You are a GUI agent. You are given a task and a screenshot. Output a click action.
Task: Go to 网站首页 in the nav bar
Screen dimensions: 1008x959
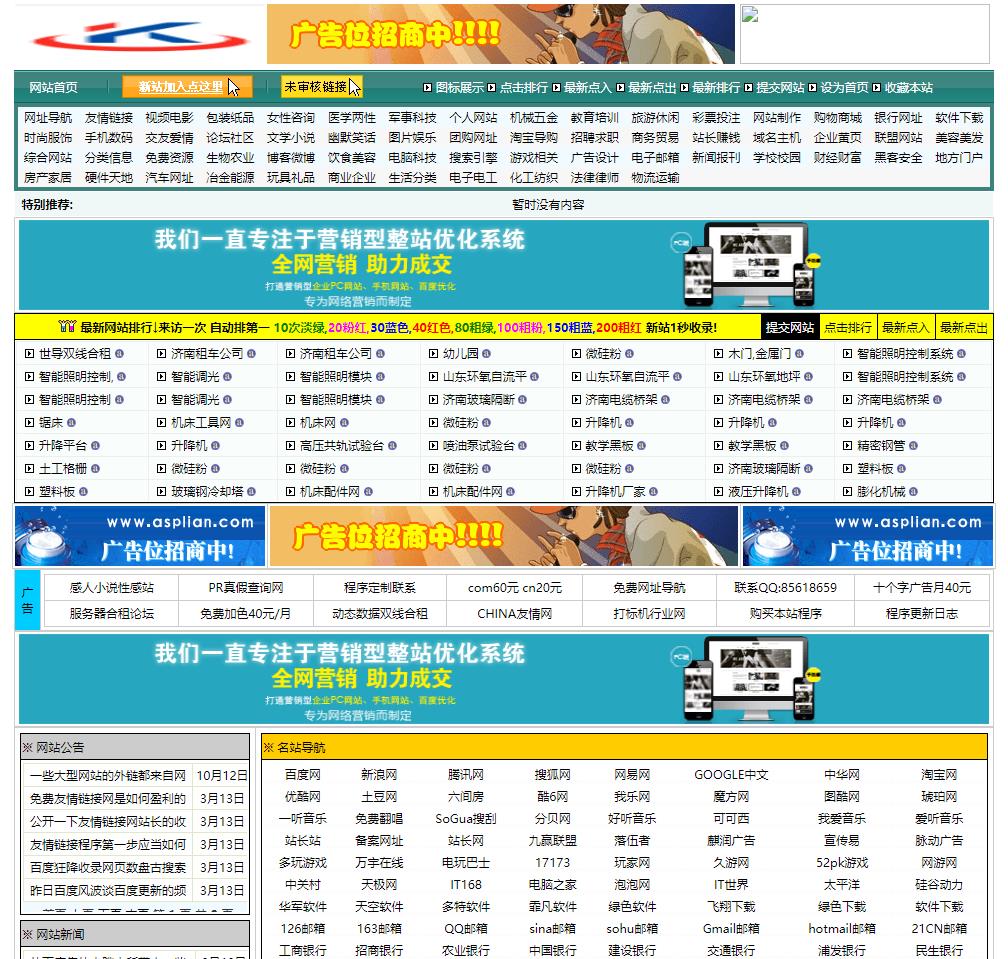(x=53, y=87)
